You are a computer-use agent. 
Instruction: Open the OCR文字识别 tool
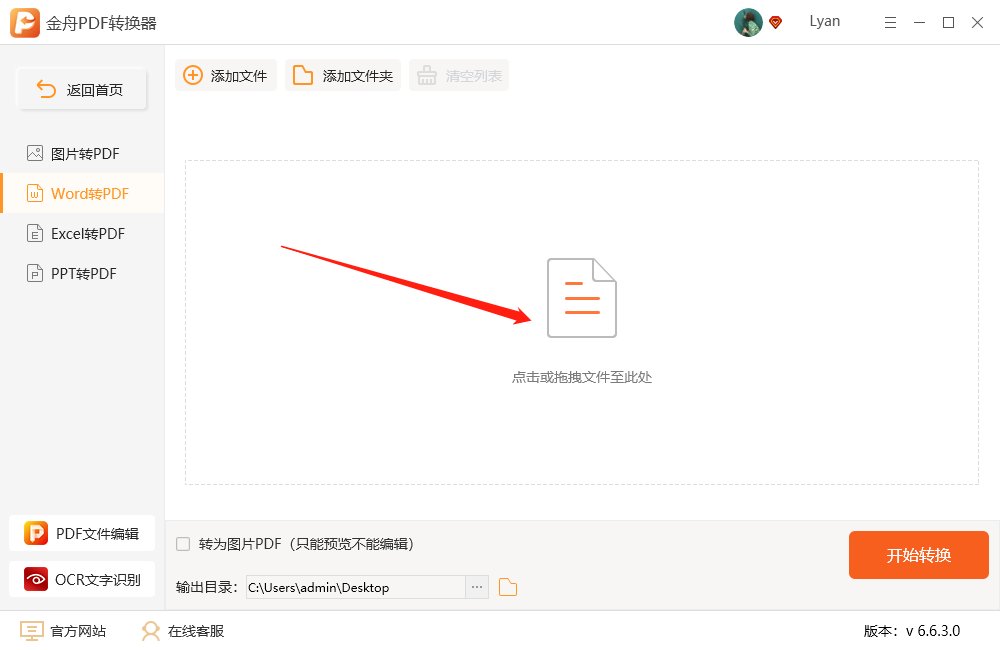(x=82, y=579)
